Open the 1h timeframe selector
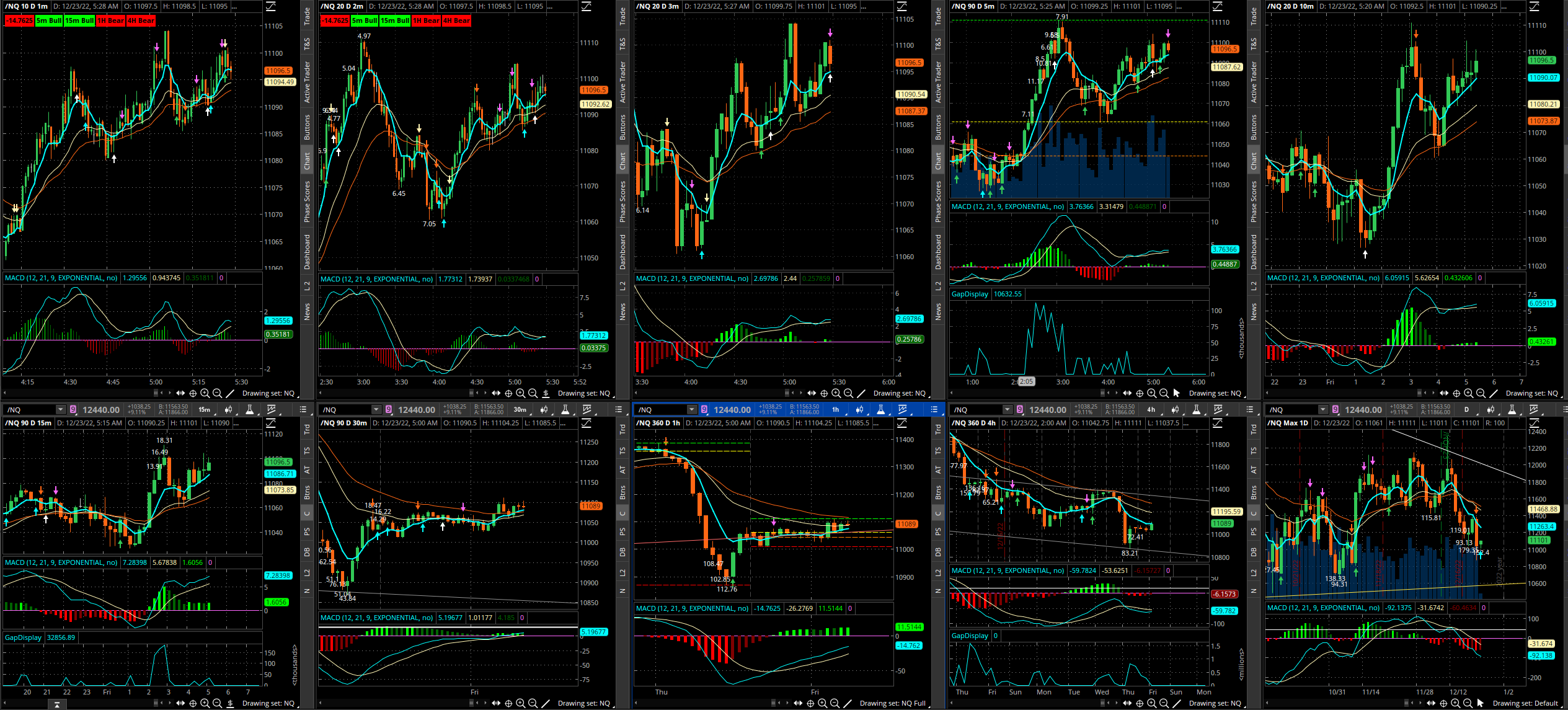 click(x=836, y=409)
